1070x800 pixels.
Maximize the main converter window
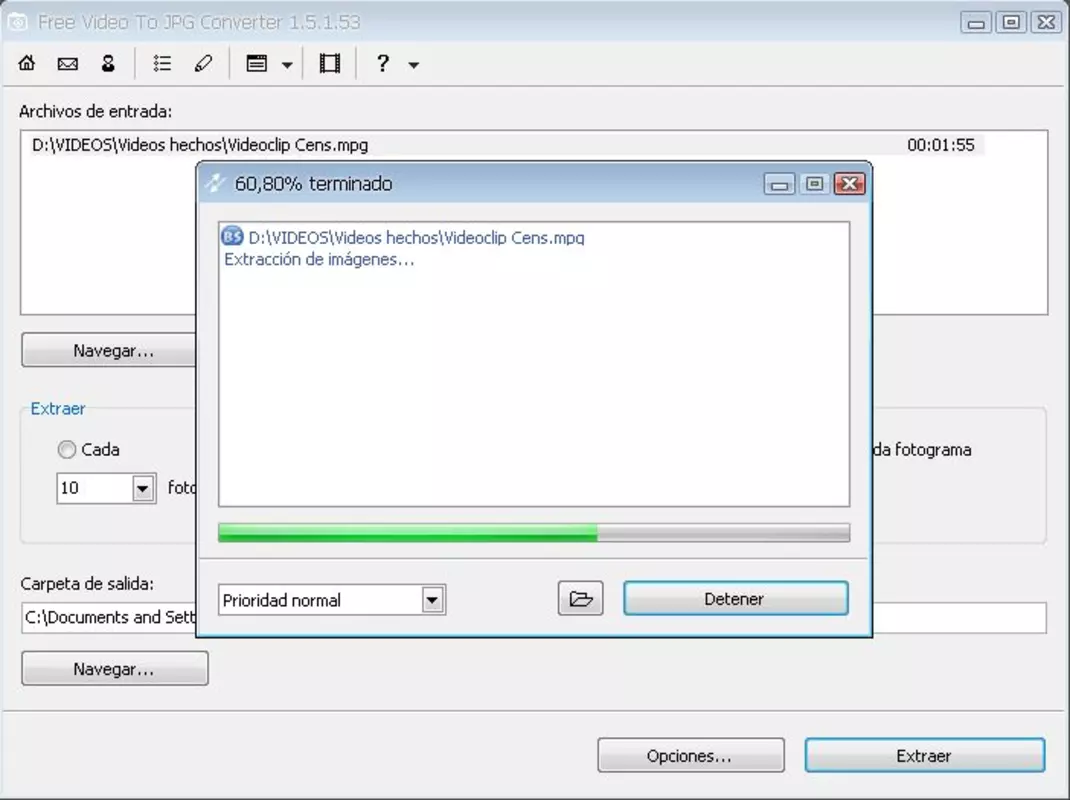point(1011,23)
